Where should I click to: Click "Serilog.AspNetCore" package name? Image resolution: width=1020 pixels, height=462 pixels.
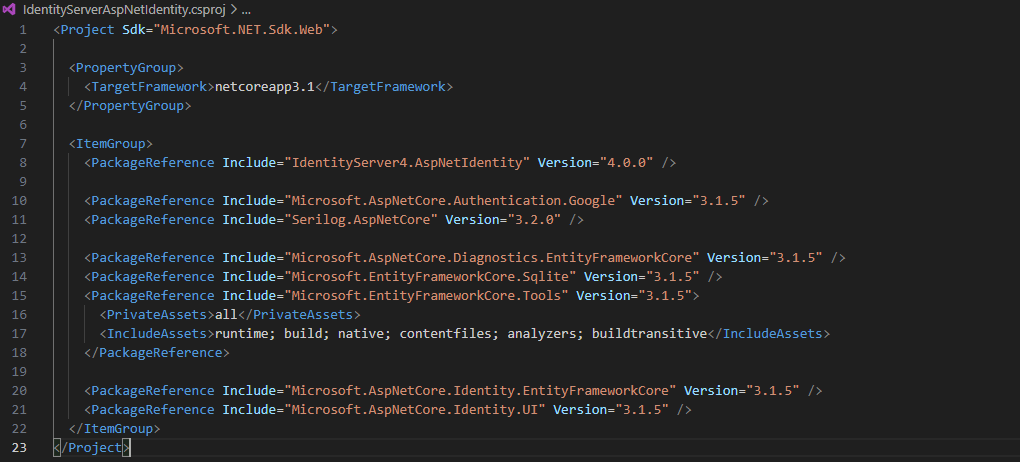[361, 219]
